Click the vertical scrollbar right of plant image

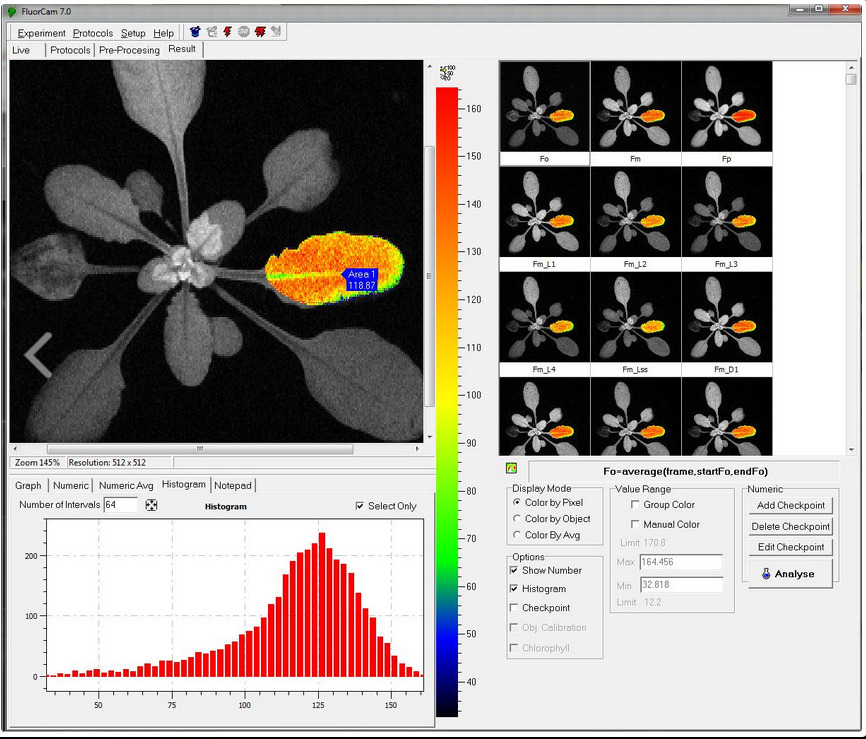click(x=429, y=276)
